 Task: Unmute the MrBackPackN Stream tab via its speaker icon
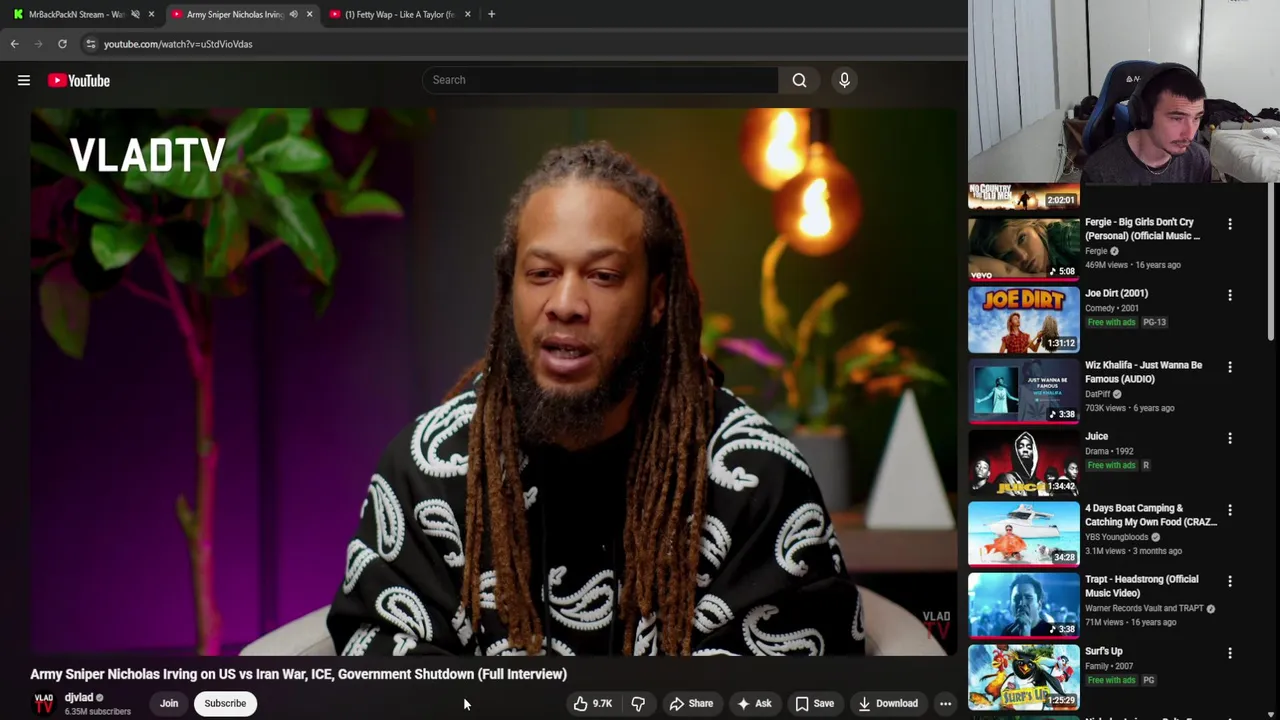click(x=135, y=14)
